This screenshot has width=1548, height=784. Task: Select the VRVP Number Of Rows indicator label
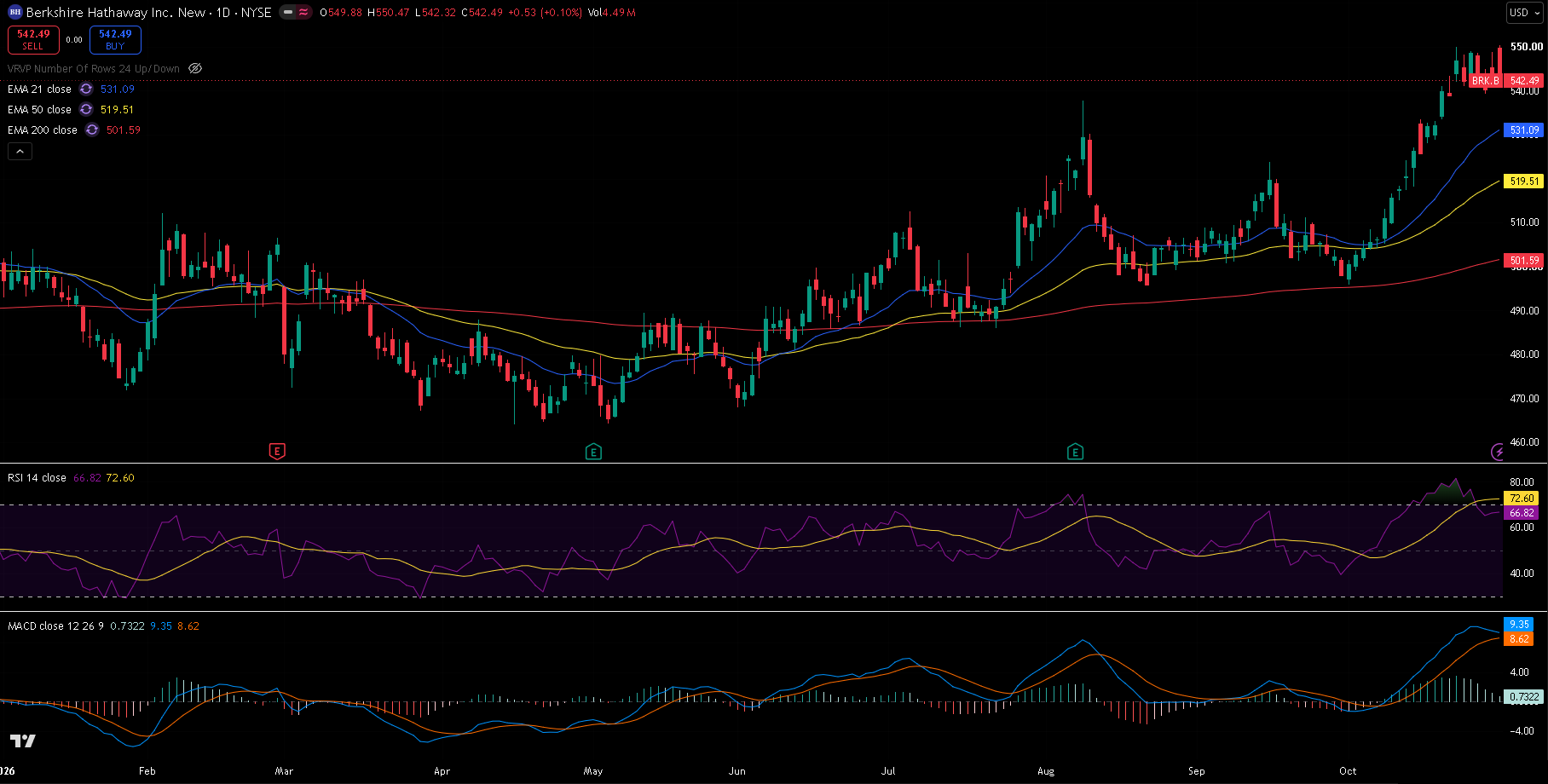pos(94,68)
